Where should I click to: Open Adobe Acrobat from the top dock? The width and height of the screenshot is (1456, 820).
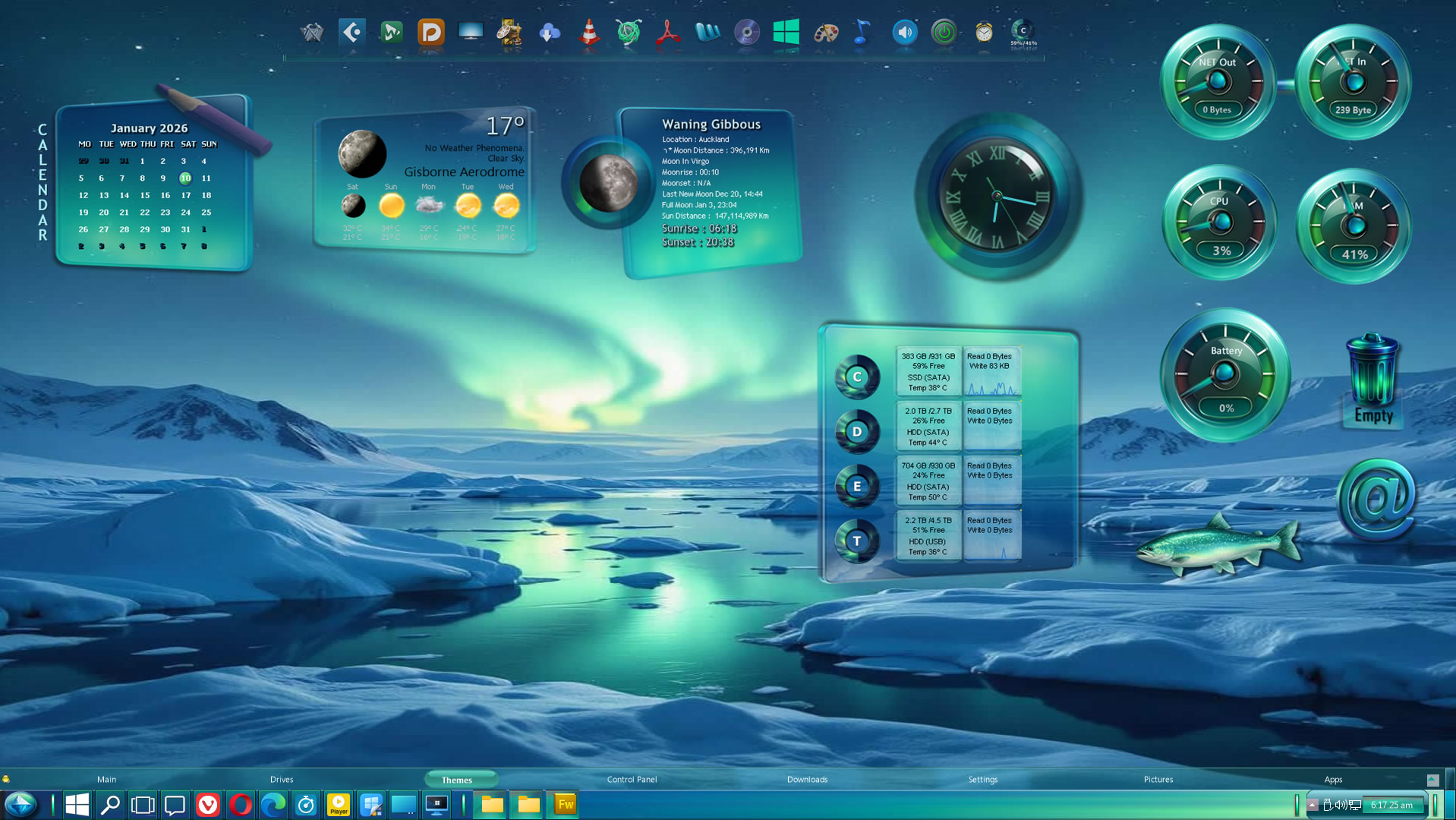pos(668,33)
